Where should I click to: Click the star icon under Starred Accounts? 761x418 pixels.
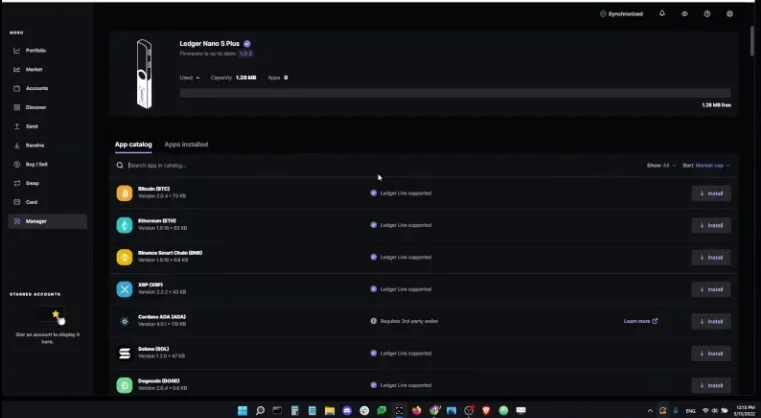click(55, 314)
